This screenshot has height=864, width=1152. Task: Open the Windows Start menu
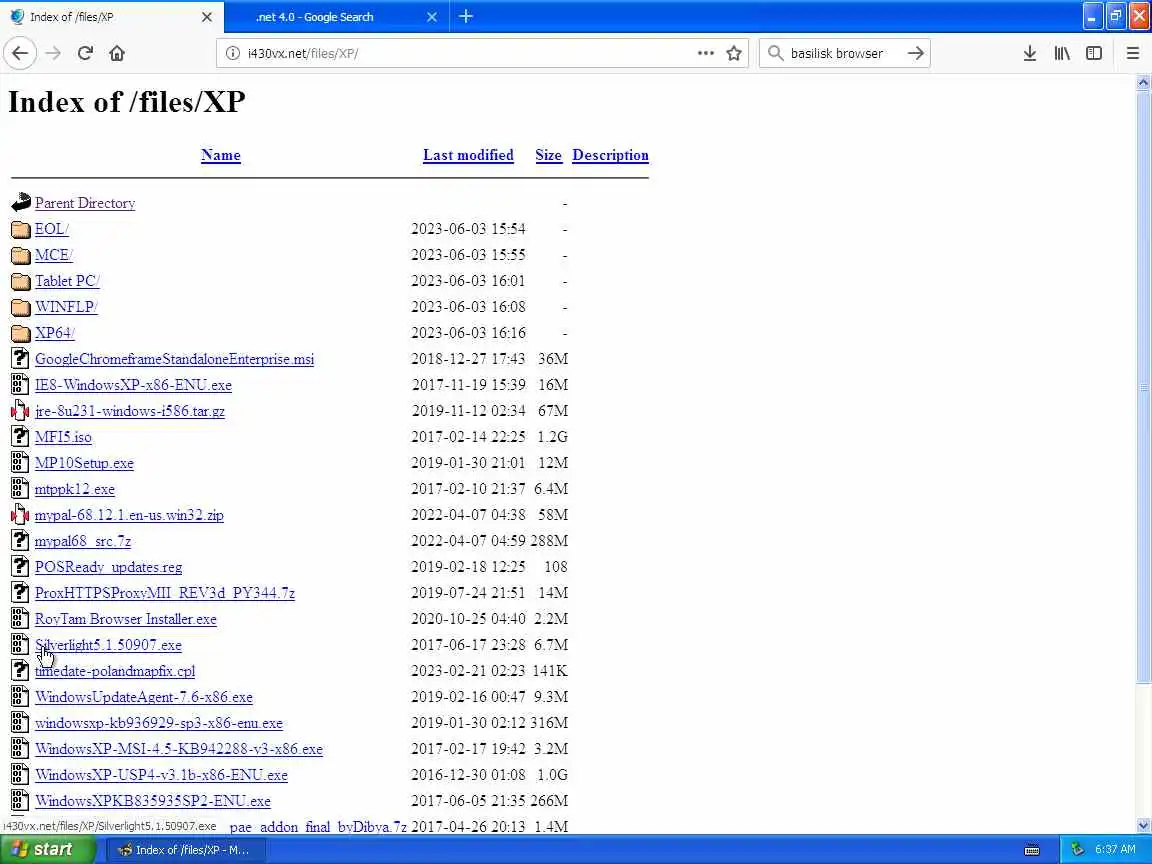[x=47, y=849]
